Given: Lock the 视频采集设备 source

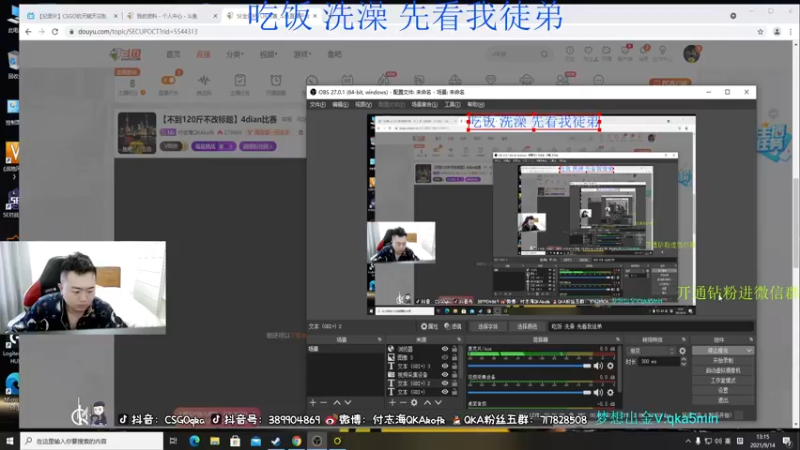Looking at the screenshot, I should coord(454,374).
